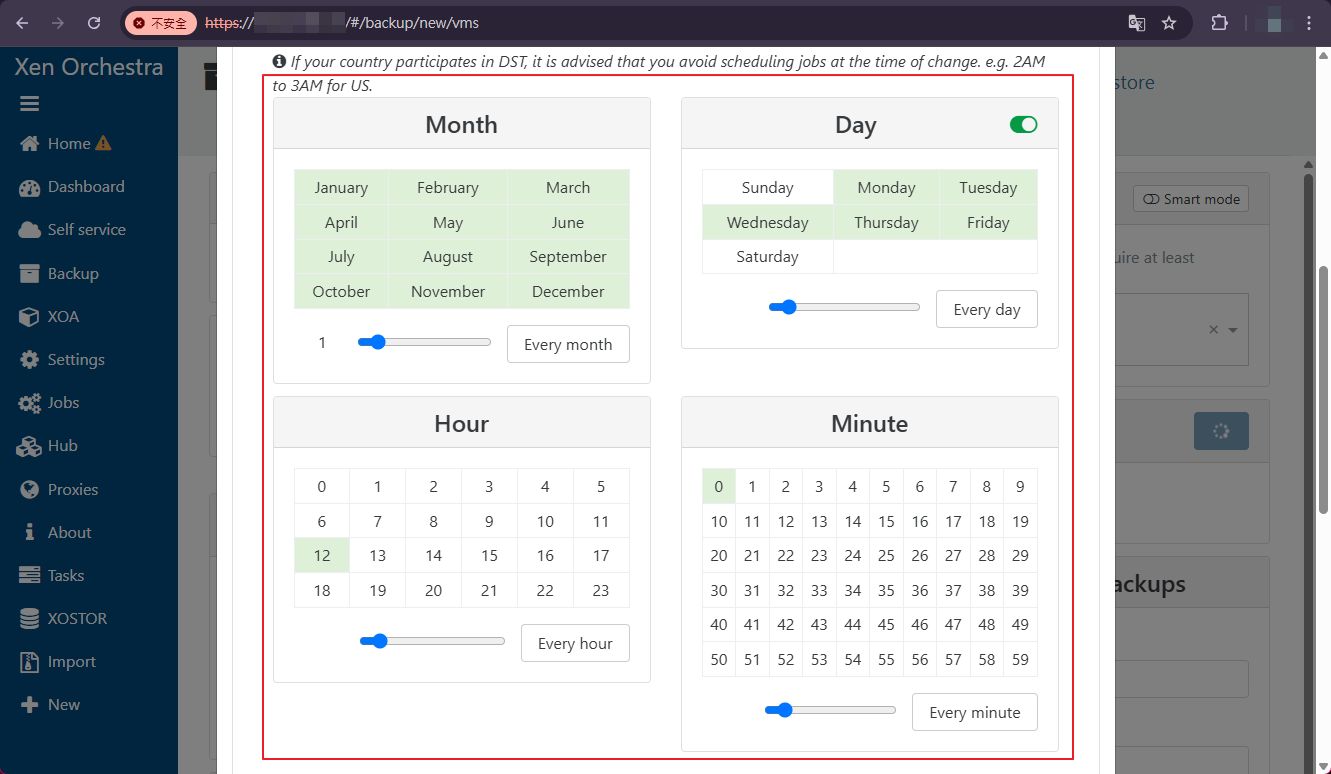Click the Every minute button
This screenshot has height=774, width=1331.
[974, 712]
